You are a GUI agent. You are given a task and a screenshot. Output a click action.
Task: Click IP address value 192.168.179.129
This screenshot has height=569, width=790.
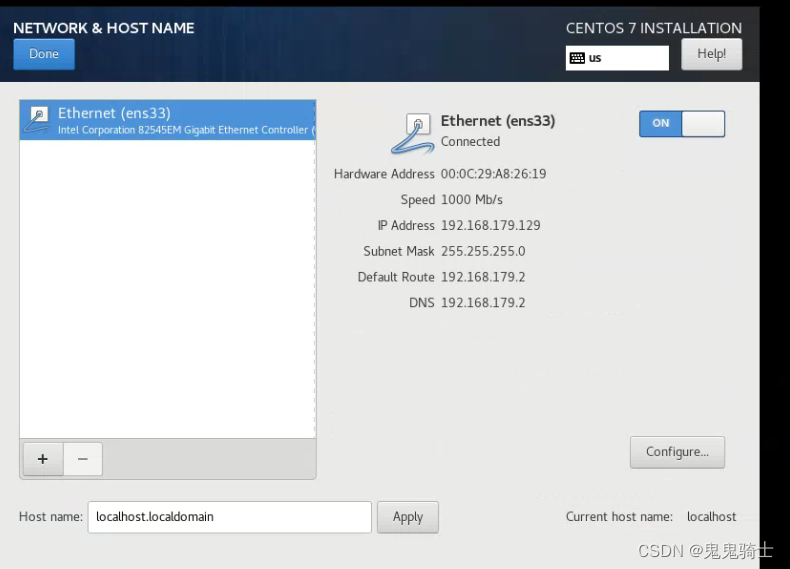coord(490,225)
